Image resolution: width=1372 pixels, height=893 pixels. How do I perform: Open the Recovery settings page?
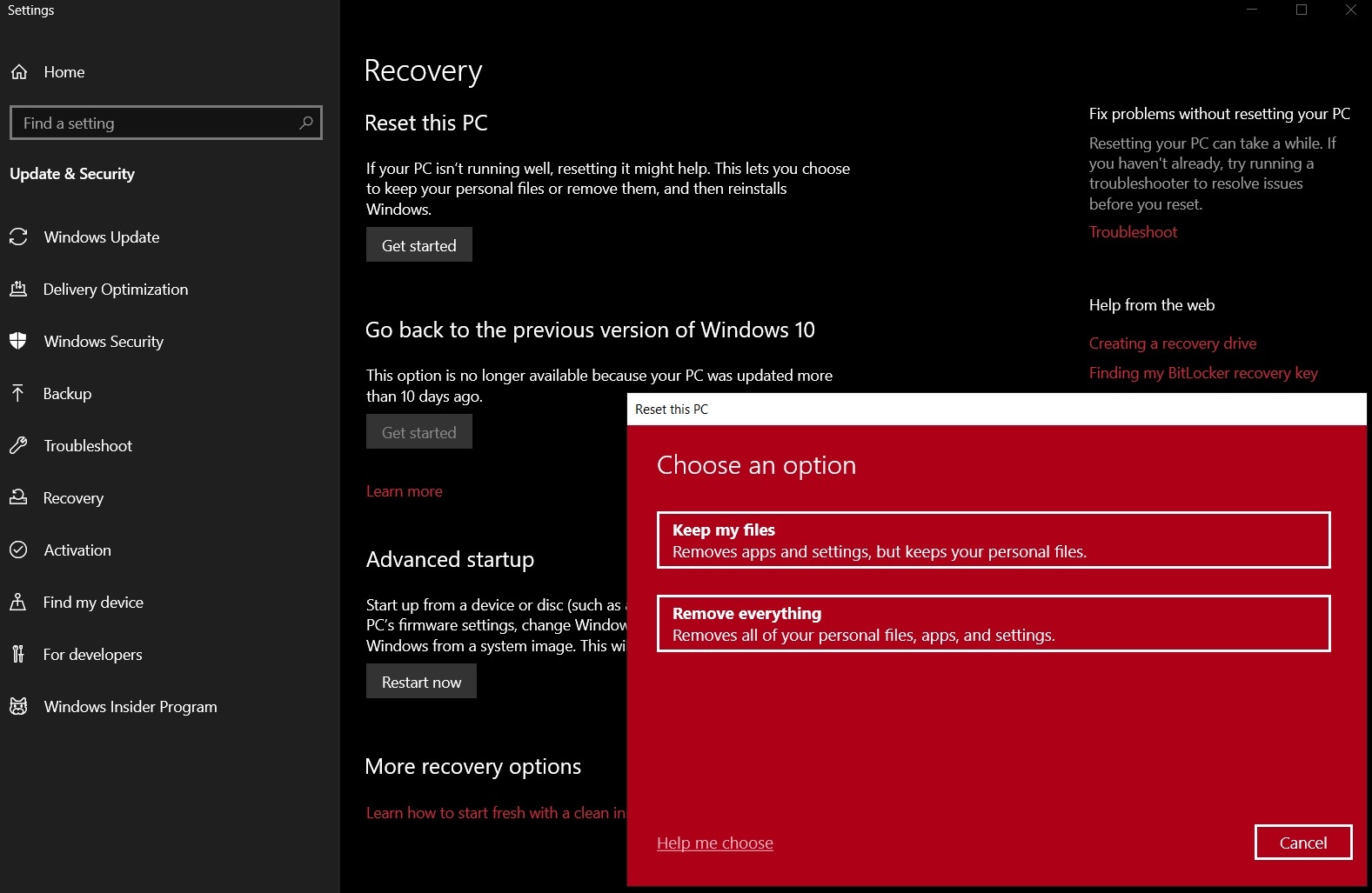(x=73, y=498)
